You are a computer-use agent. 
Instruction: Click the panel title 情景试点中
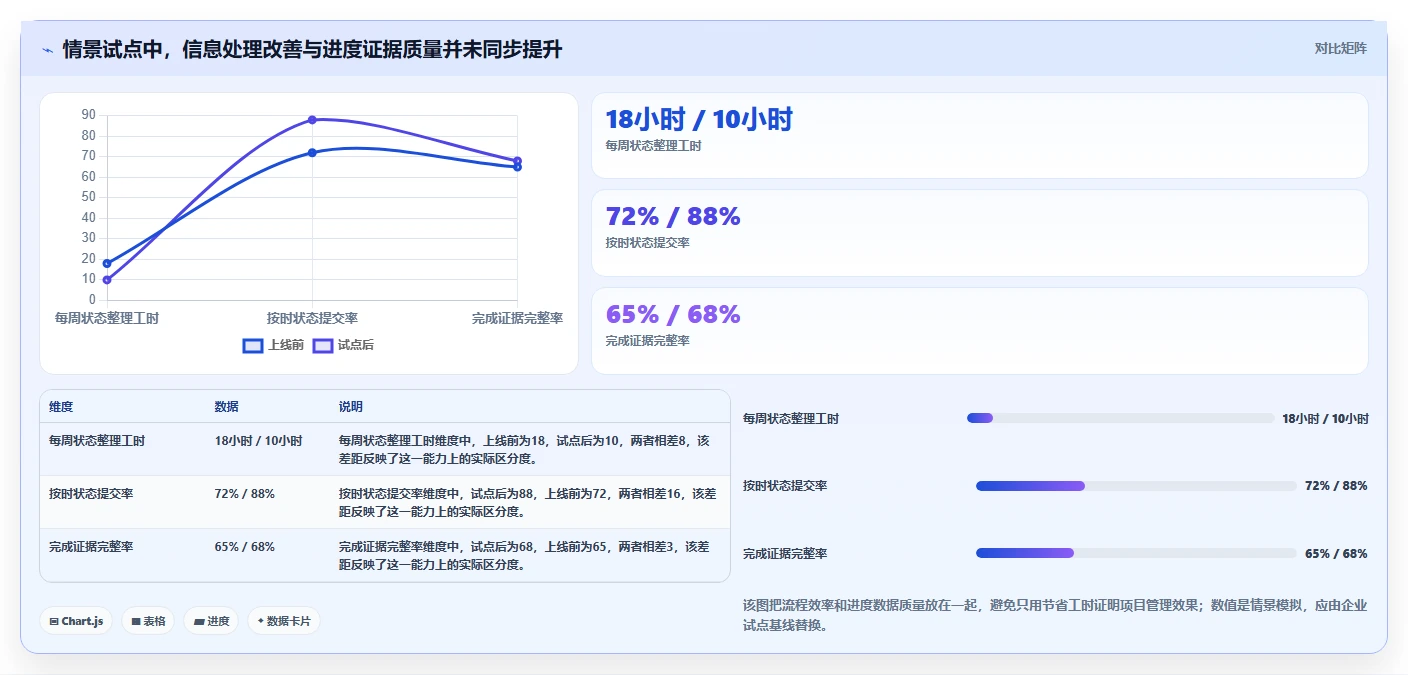tap(312, 49)
